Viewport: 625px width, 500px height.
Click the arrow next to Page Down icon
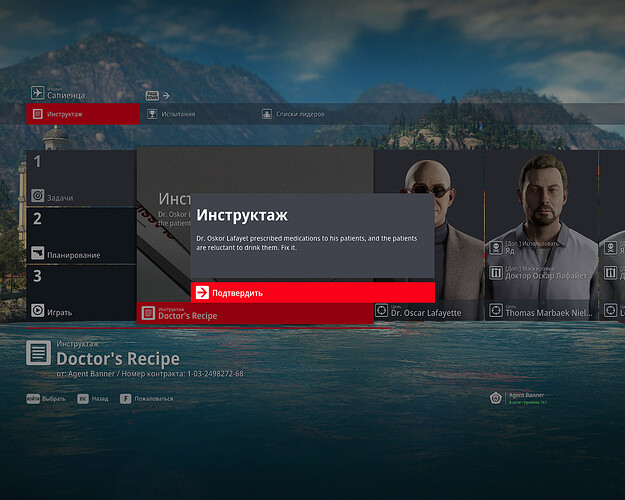[166, 96]
